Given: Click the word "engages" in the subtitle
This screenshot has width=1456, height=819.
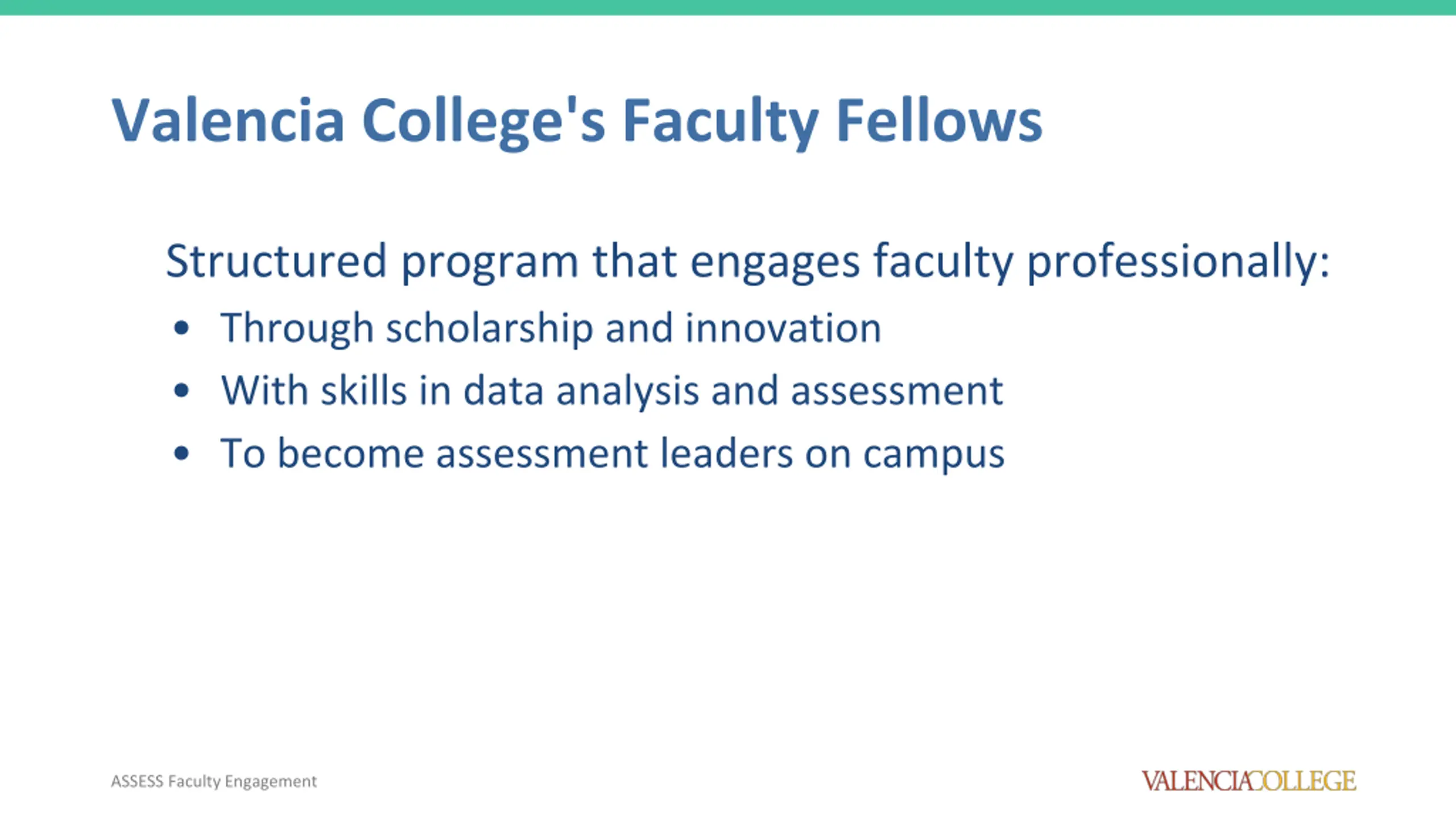Looking at the screenshot, I should coord(775,262).
